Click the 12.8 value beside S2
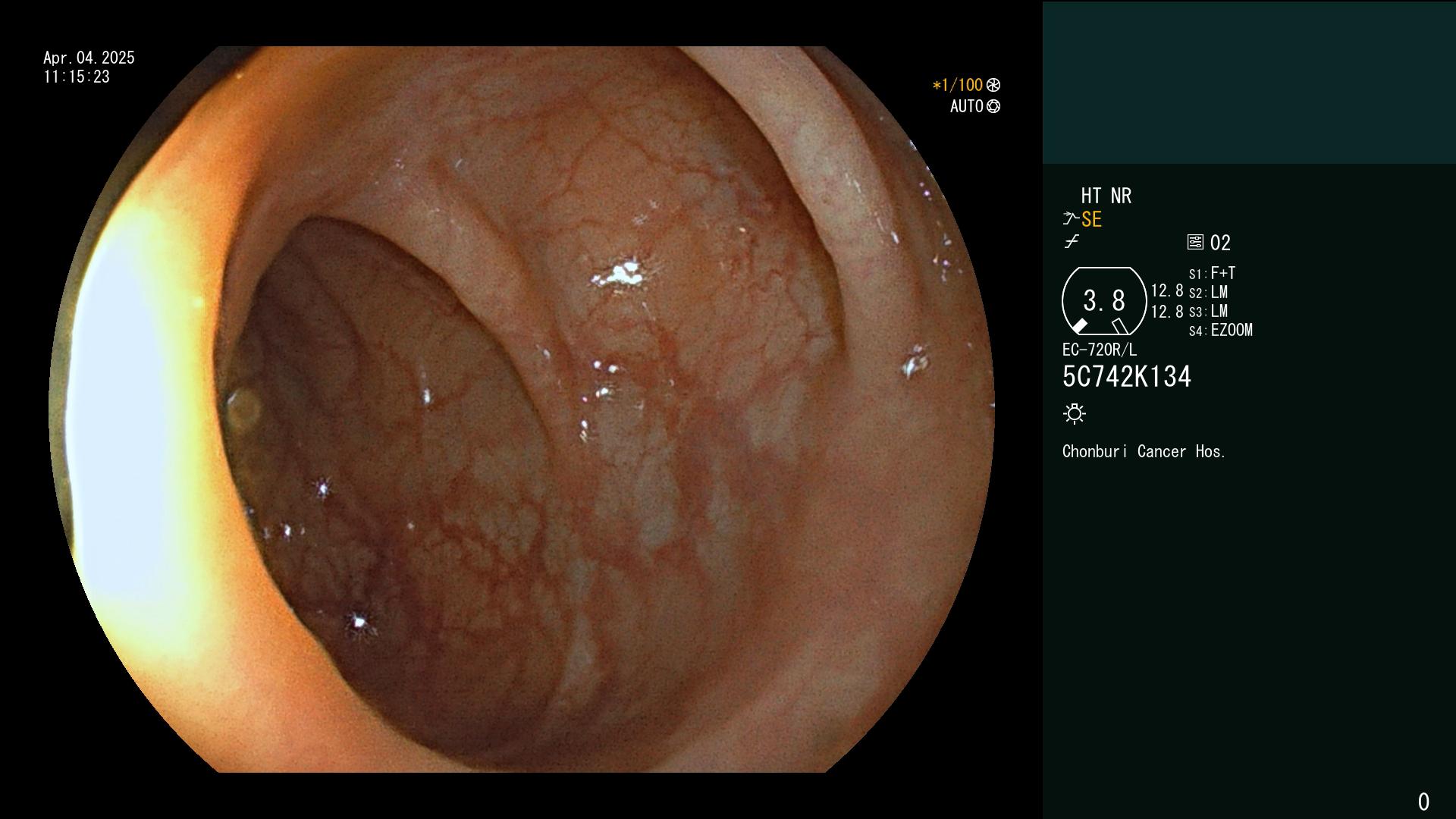The height and width of the screenshot is (819, 1456). pos(1167,291)
